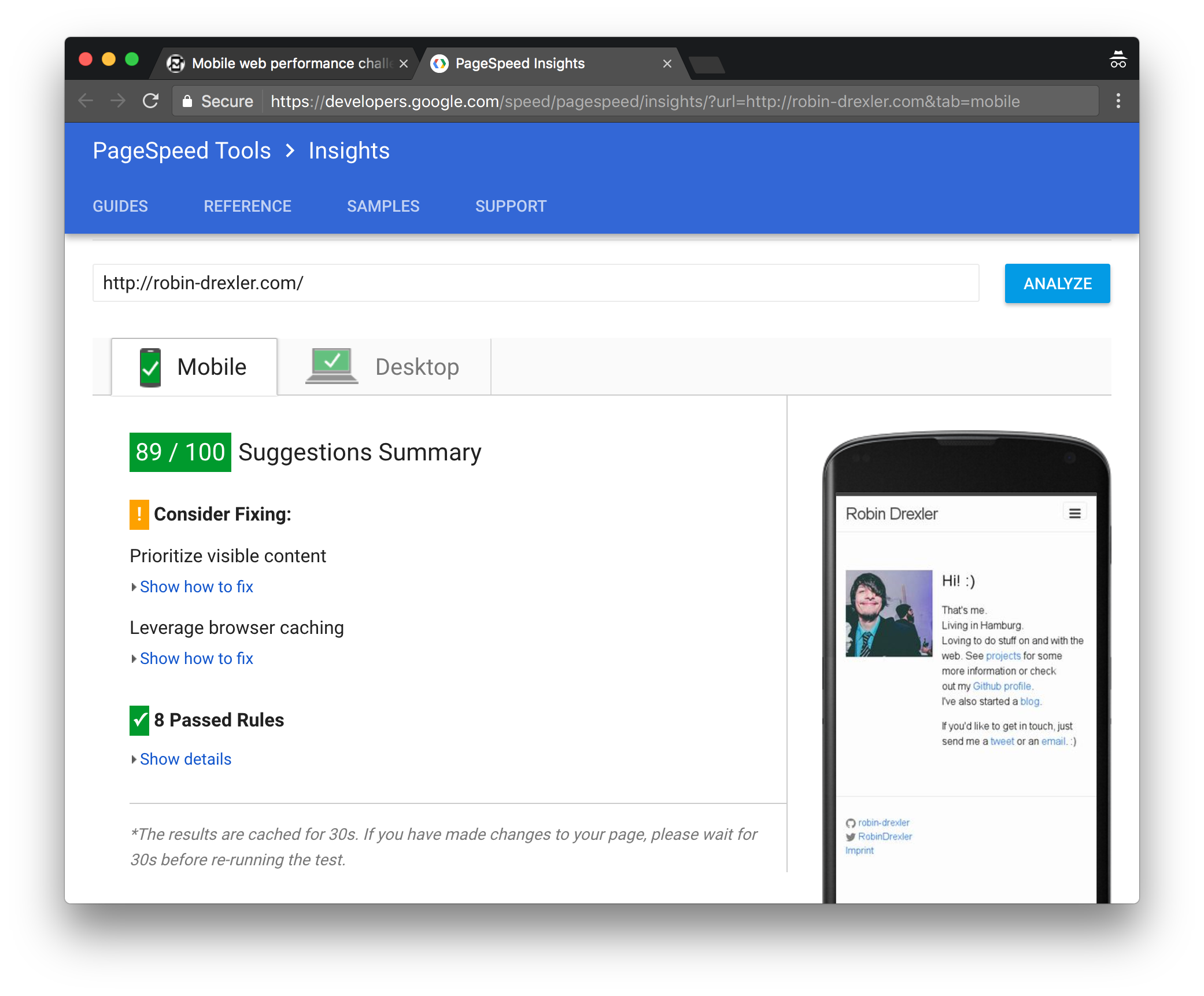This screenshot has height=996, width=1204.
Task: Click the Github profile link in preview
Action: coord(1002,687)
